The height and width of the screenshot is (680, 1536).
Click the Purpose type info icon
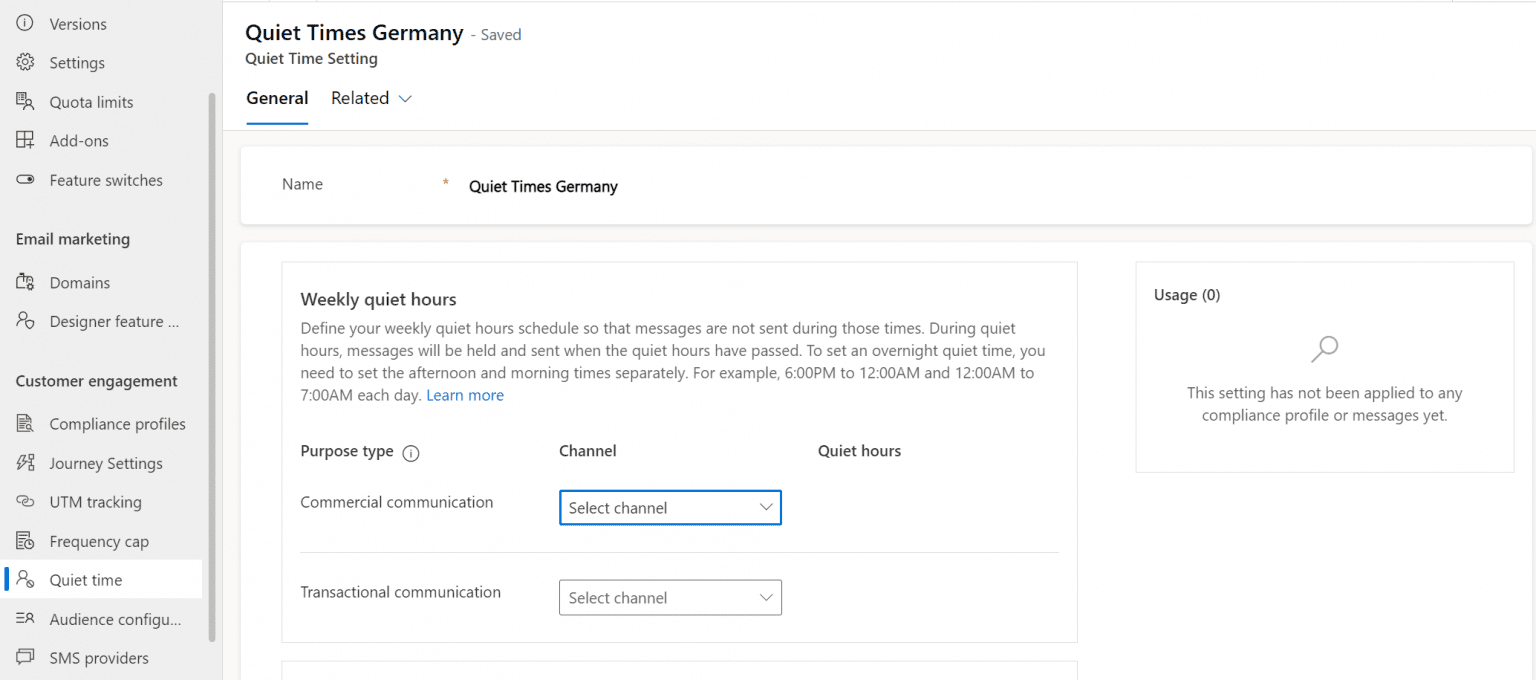(410, 453)
